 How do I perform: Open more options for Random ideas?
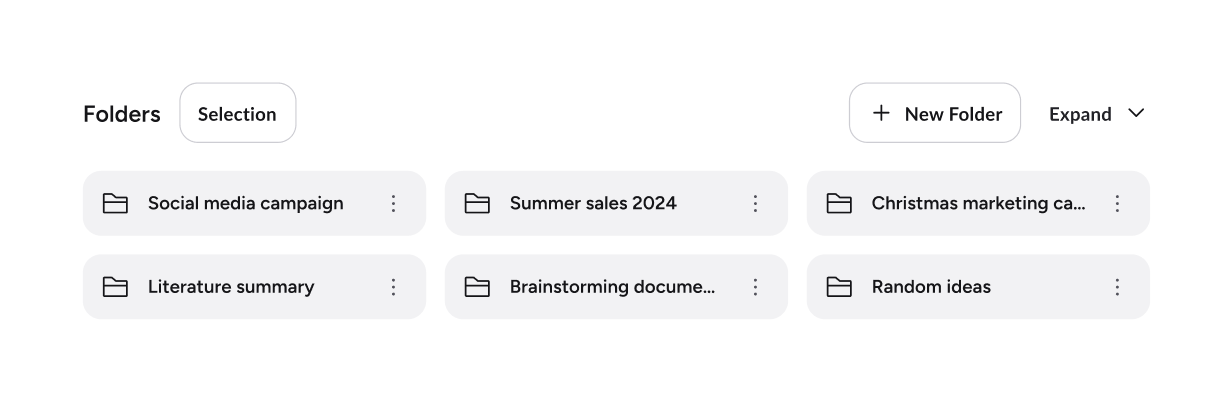[1117, 287]
